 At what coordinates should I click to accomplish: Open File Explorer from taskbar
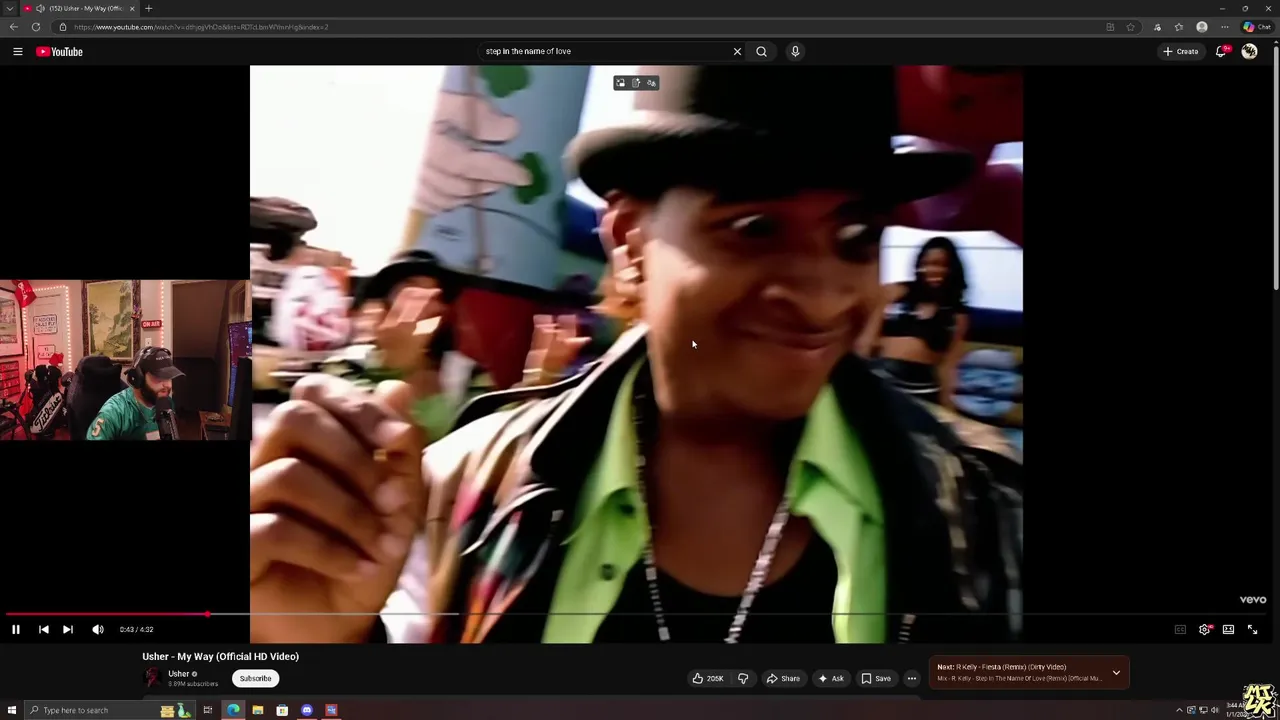coord(258,710)
